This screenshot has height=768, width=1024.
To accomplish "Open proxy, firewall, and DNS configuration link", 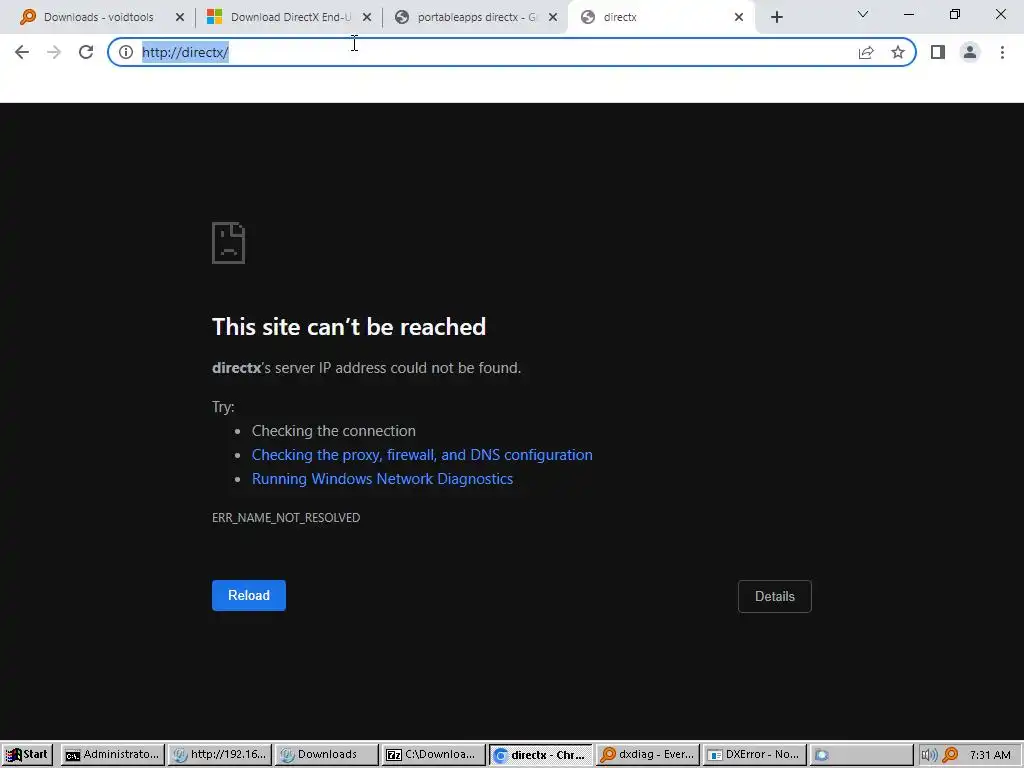I will point(422,455).
